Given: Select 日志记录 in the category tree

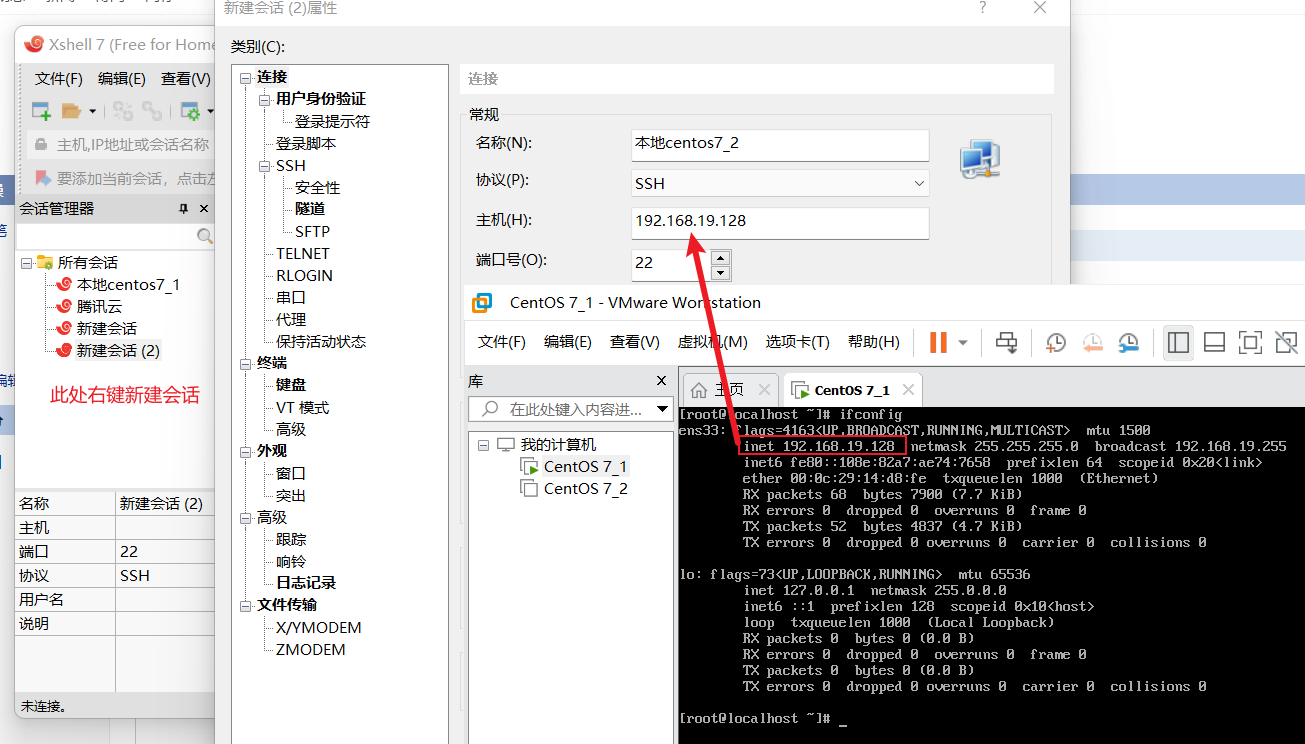Looking at the screenshot, I should (x=306, y=583).
